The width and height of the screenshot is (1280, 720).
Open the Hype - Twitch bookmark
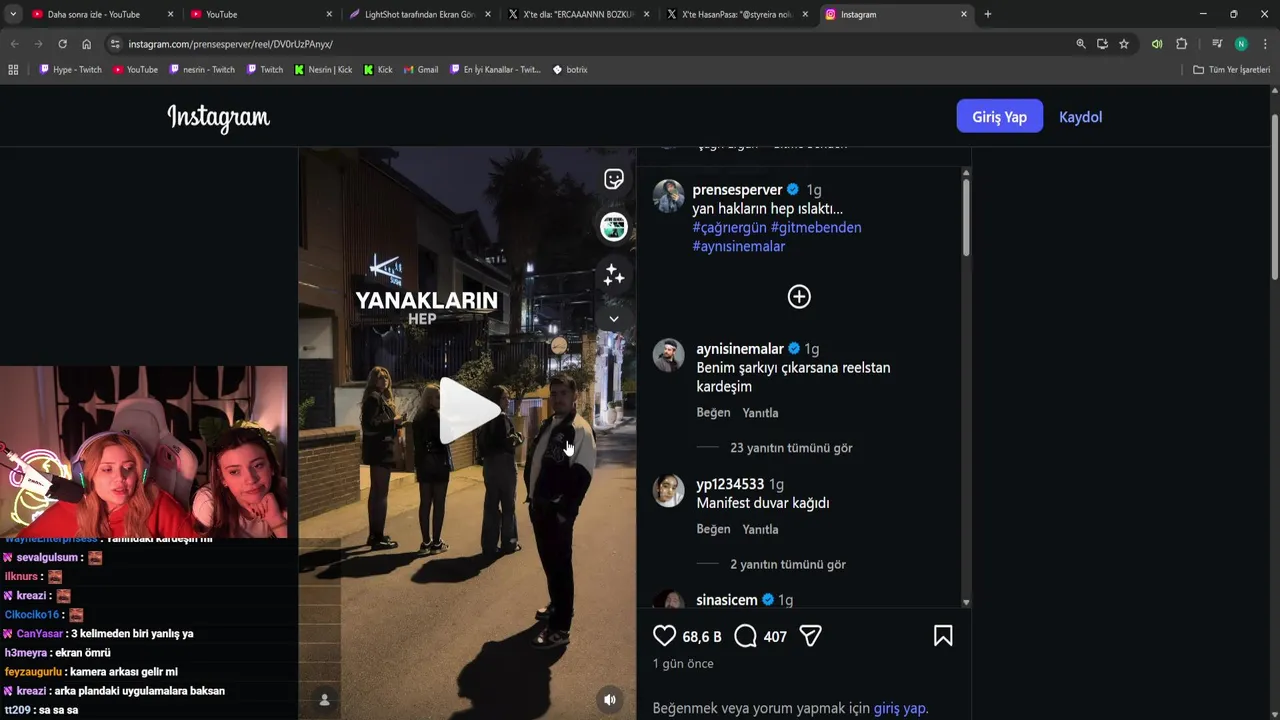click(71, 70)
